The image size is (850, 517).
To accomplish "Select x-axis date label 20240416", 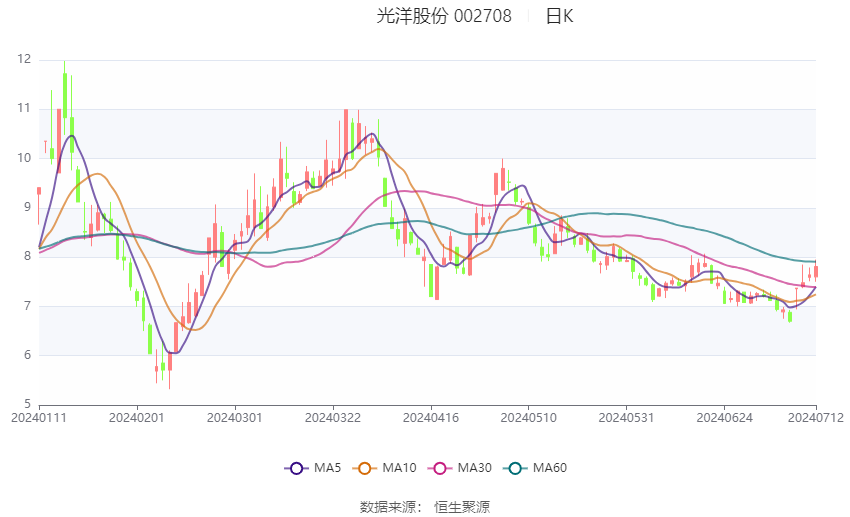I will [431, 418].
